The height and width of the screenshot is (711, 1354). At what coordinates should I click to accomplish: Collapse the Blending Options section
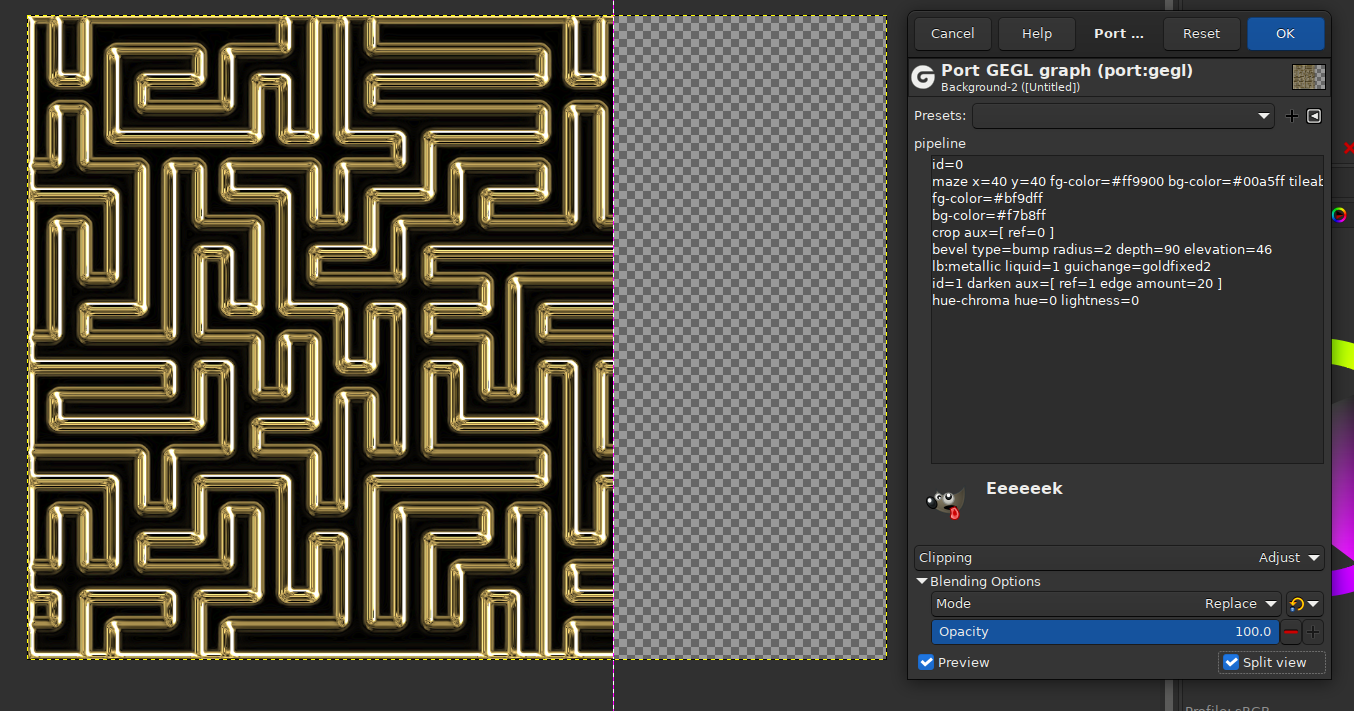tap(922, 581)
